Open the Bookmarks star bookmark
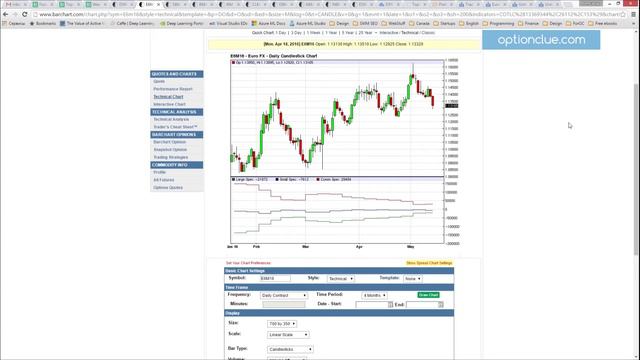Viewport: 640px width, 360px height. point(43,24)
